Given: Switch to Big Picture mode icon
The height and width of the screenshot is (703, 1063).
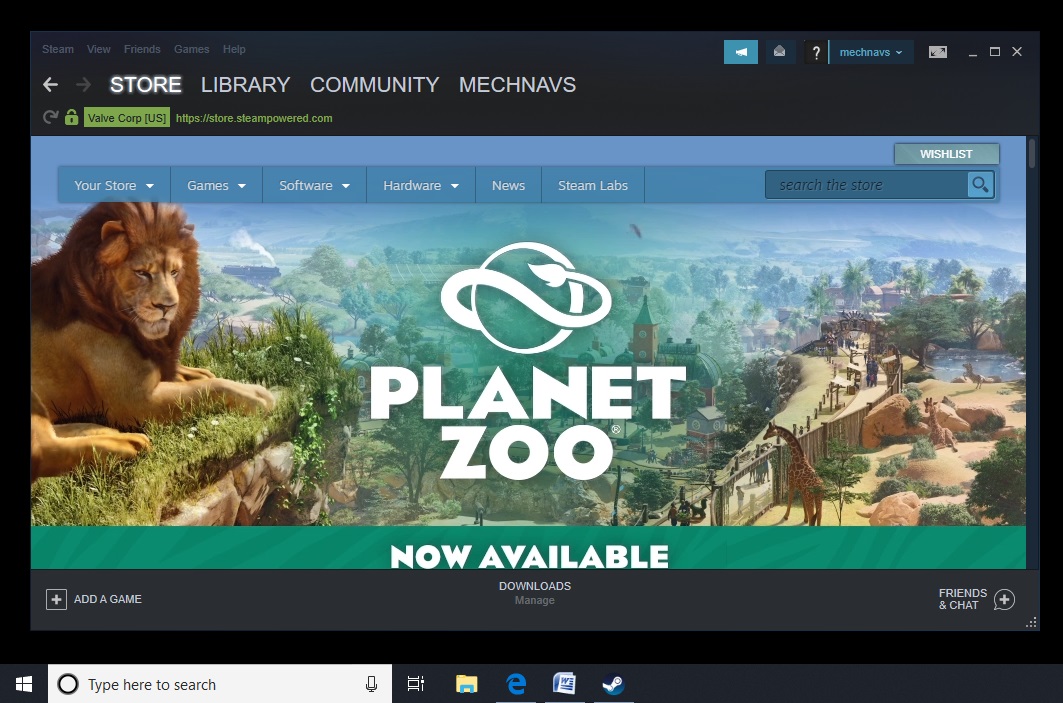Looking at the screenshot, I should point(938,52).
